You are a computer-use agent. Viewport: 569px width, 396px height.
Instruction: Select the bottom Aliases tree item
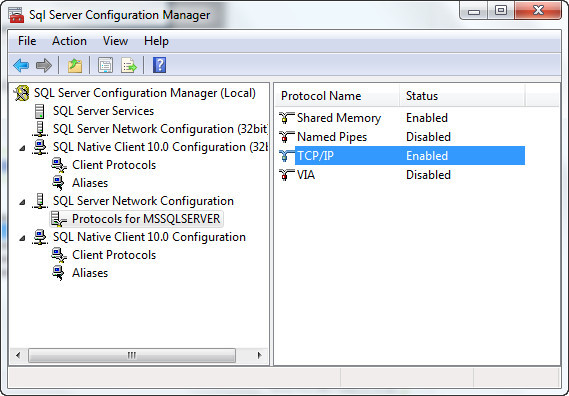point(90,273)
